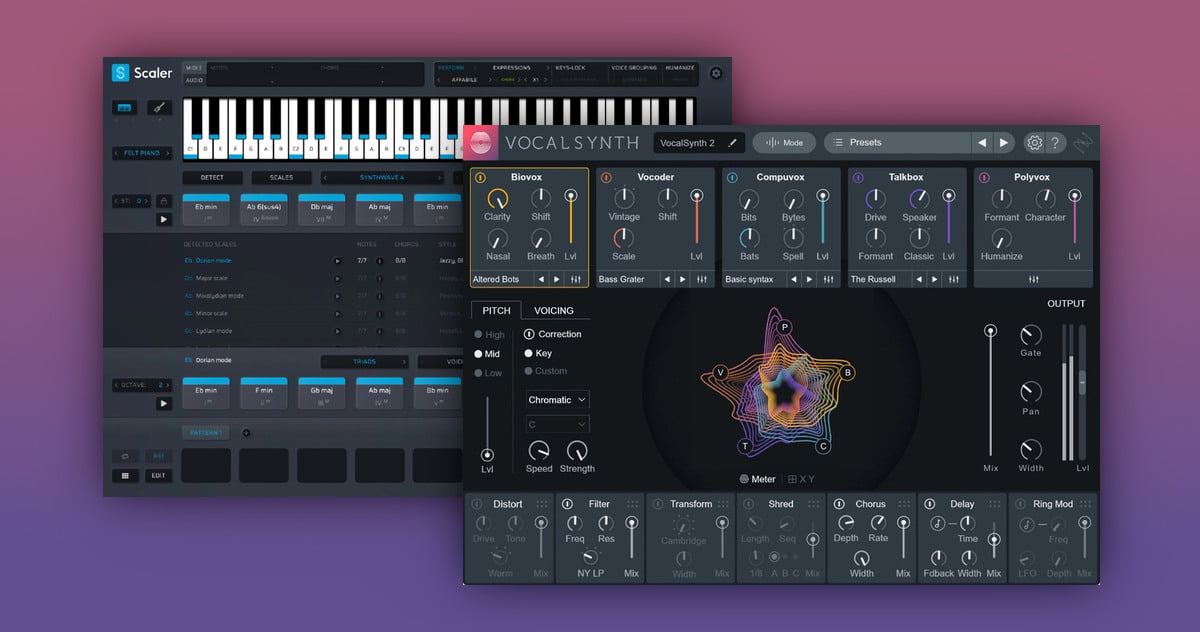Click the Eb min chord pad
Viewport: 1200px width, 632px height.
click(207, 209)
